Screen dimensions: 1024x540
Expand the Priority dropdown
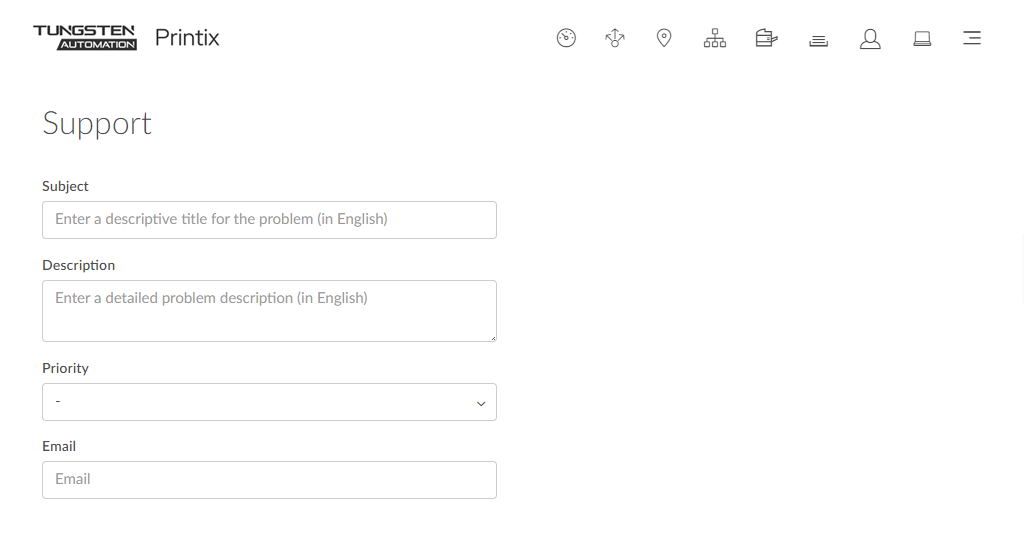[x=269, y=402]
